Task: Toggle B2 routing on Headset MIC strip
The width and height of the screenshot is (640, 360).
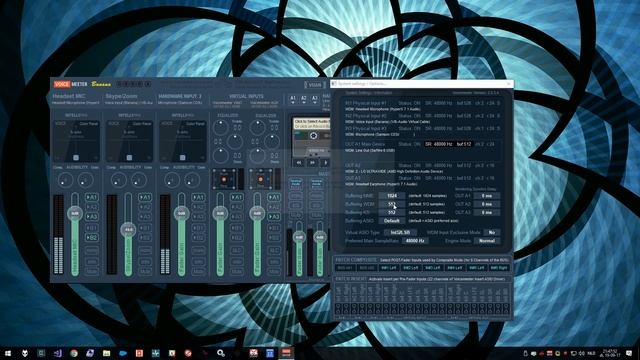Action: pyautogui.click(x=92, y=237)
